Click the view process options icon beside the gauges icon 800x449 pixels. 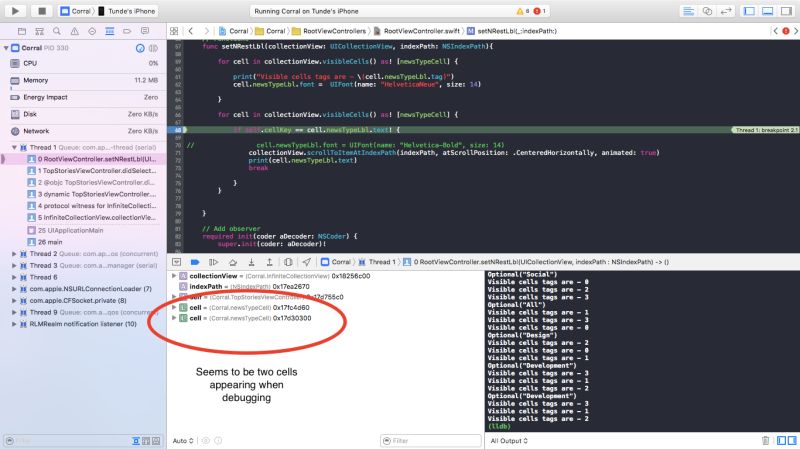coord(153,48)
